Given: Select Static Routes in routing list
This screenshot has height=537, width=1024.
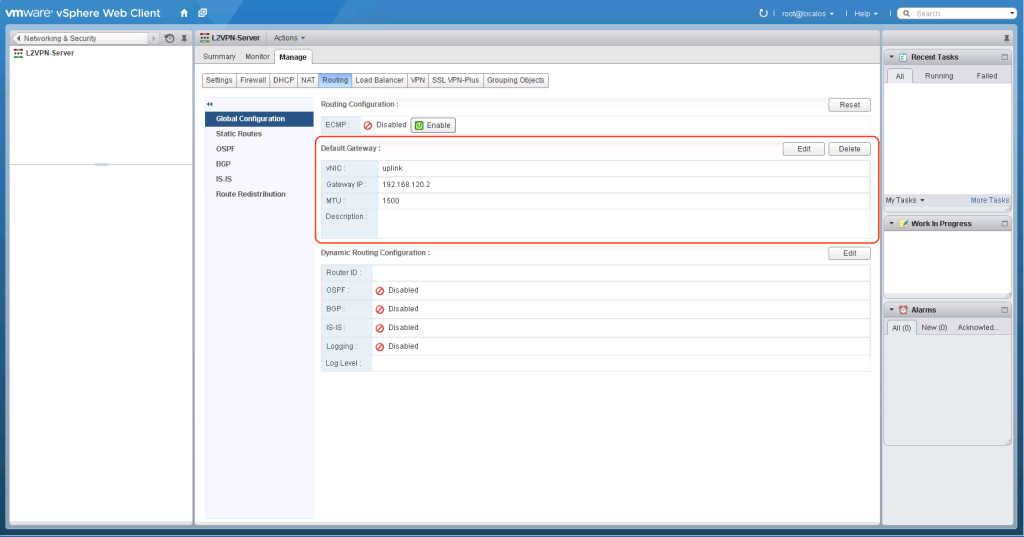Looking at the screenshot, I should click(x=259, y=134).
